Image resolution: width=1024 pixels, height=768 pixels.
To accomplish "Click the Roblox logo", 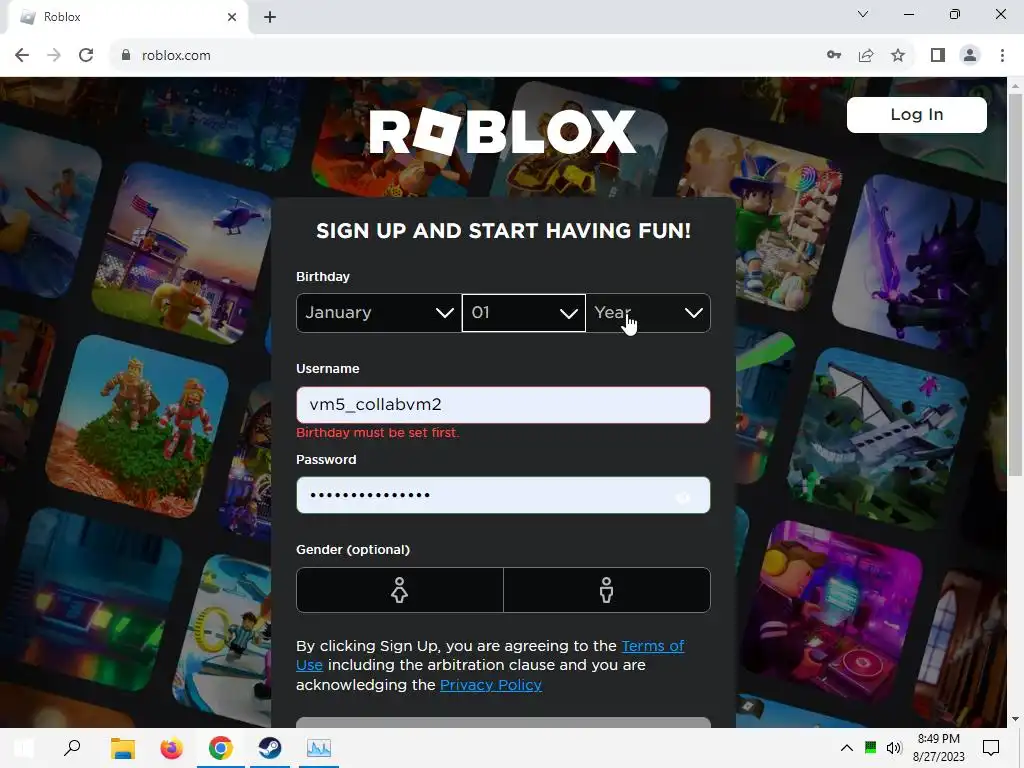I will pyautogui.click(x=503, y=132).
